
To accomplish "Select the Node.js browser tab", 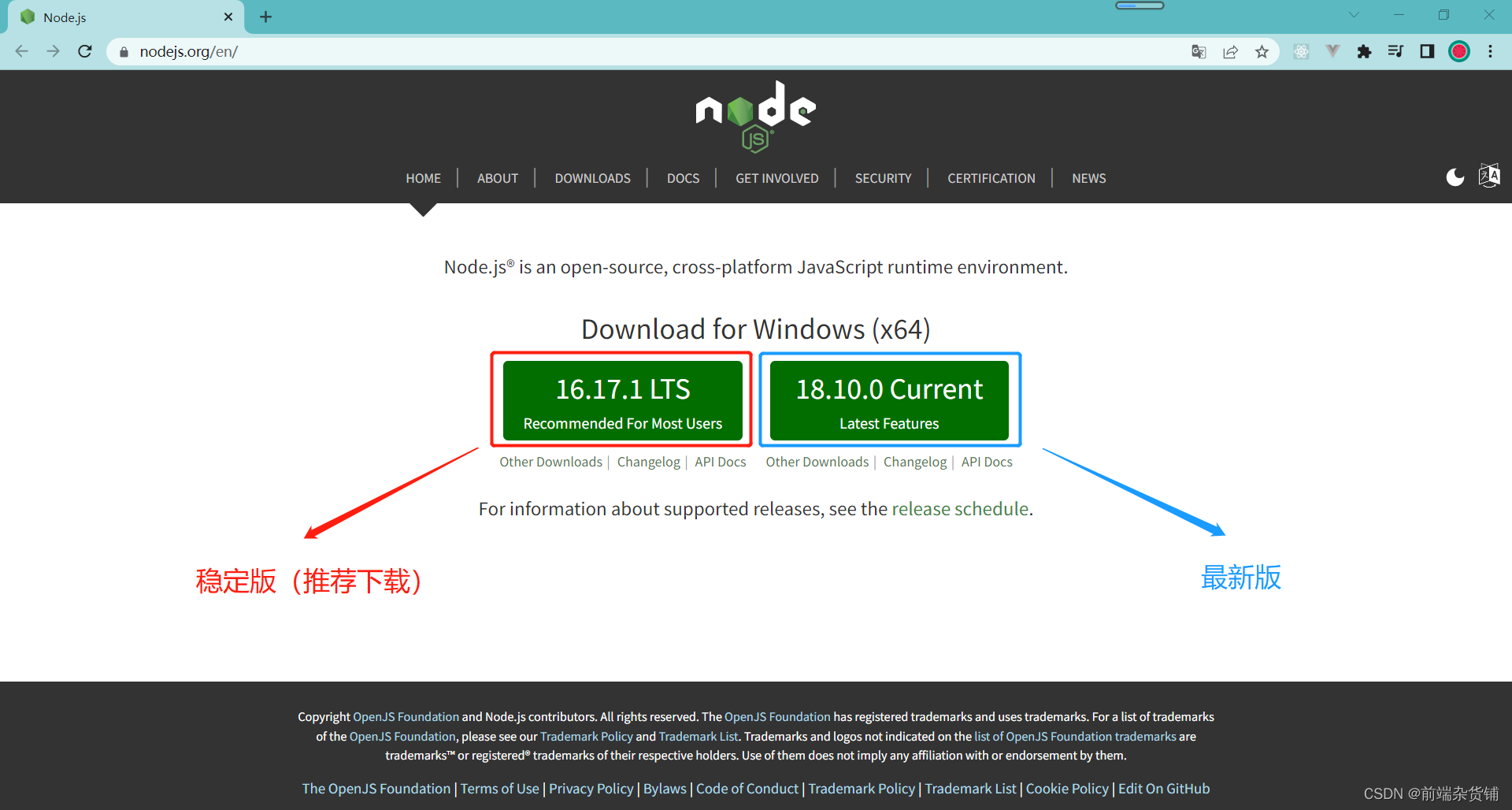I will coord(126,17).
